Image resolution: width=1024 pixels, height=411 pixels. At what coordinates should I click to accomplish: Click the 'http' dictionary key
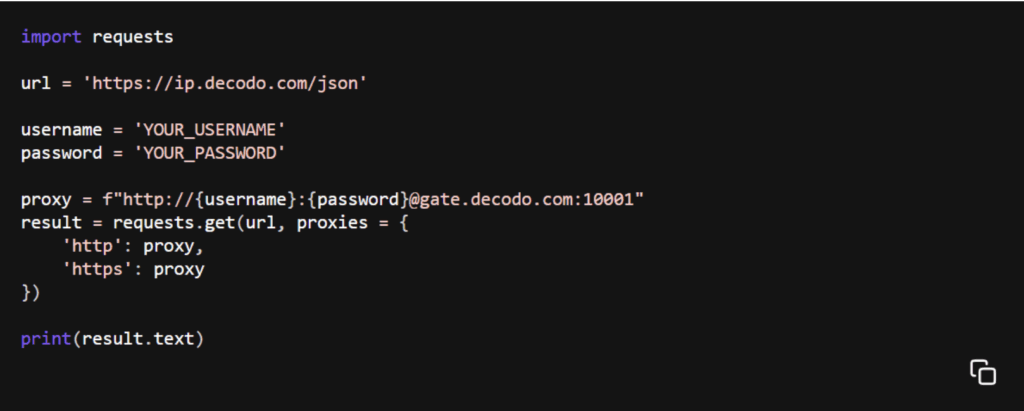pos(87,246)
